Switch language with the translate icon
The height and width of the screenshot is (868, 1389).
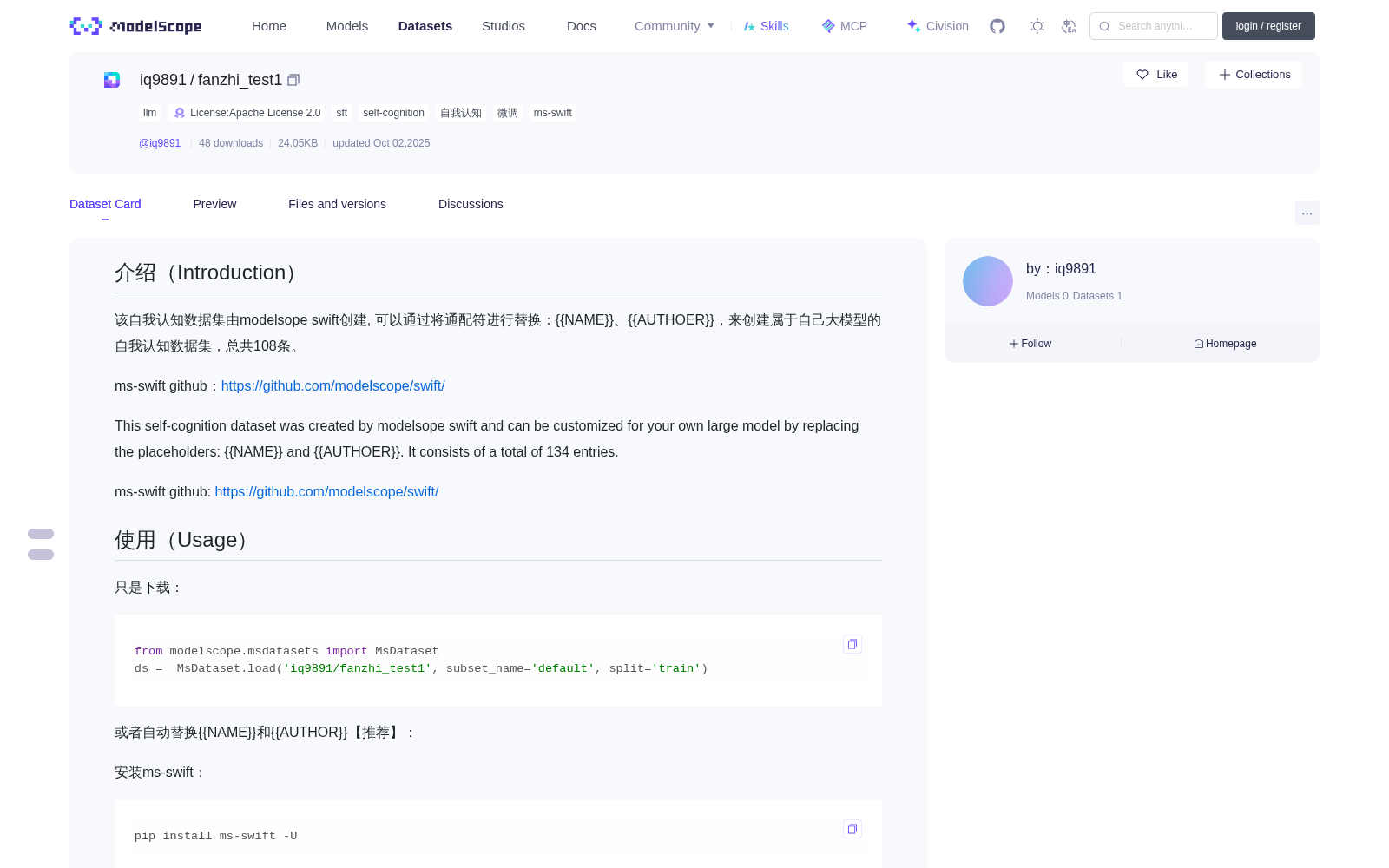[x=1070, y=26]
